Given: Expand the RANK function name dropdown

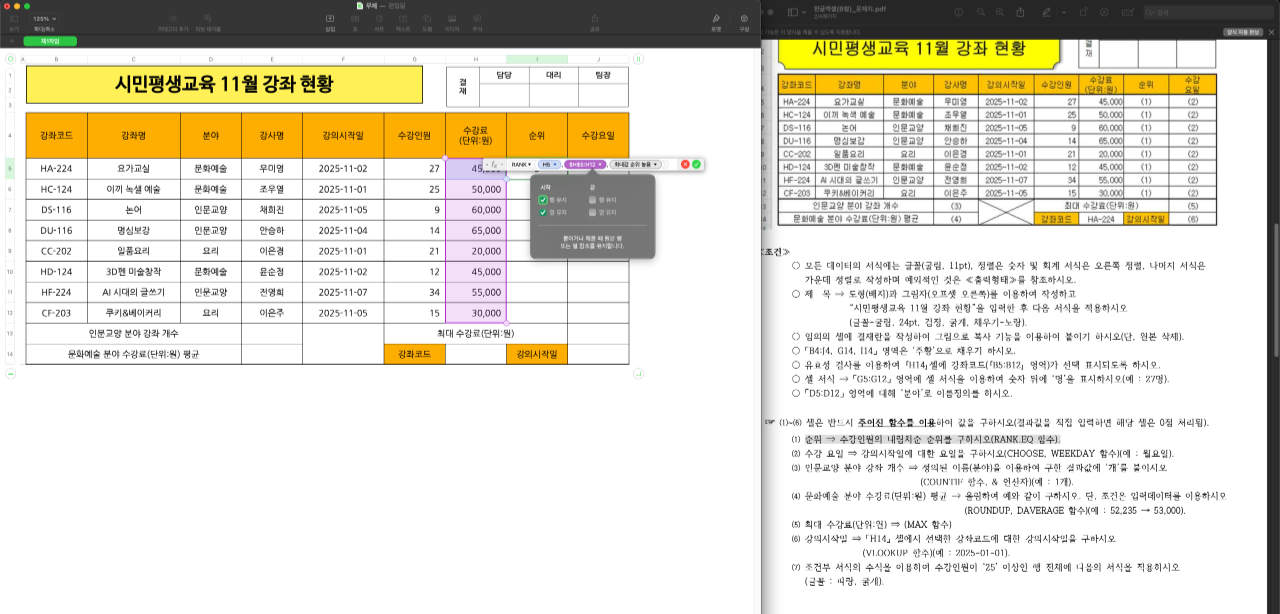Looking at the screenshot, I should coord(521,164).
